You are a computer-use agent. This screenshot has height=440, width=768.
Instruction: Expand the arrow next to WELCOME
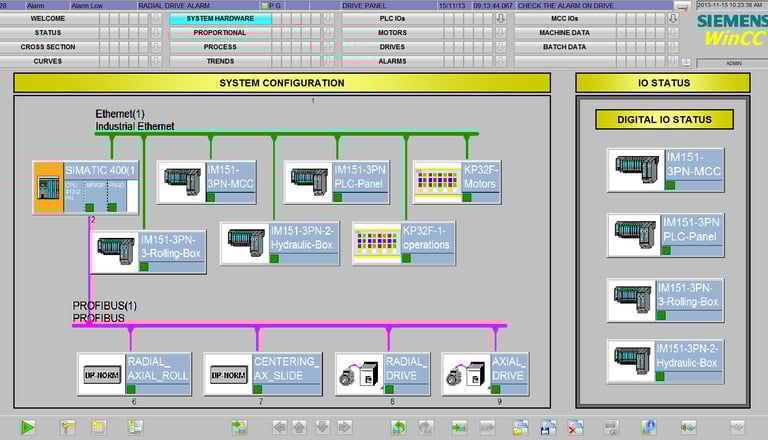click(156, 19)
